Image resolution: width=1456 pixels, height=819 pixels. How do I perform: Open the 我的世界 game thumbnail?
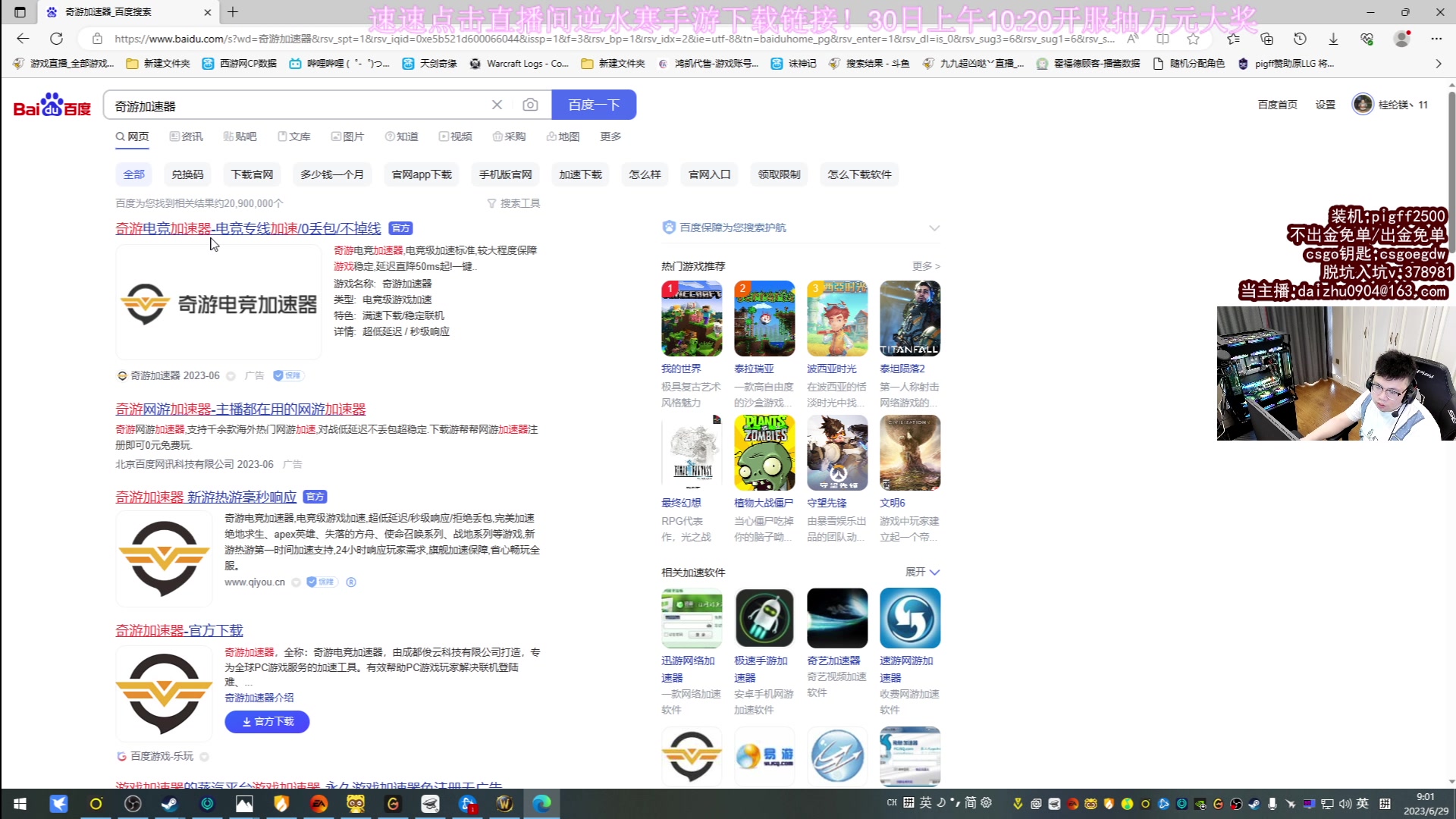click(691, 318)
